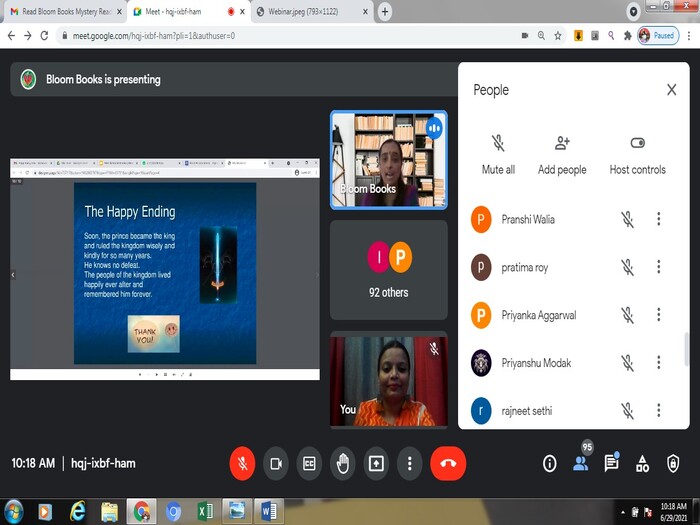Mute Priyanshu Modak's microphone
The image size is (700, 525).
tap(628, 363)
